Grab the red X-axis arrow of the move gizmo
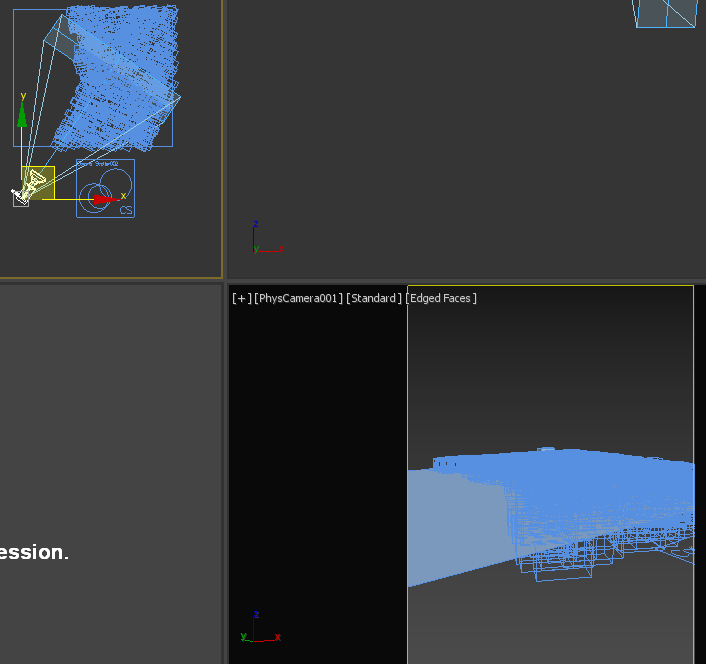Screen dimensions: 706x664 click(106, 199)
